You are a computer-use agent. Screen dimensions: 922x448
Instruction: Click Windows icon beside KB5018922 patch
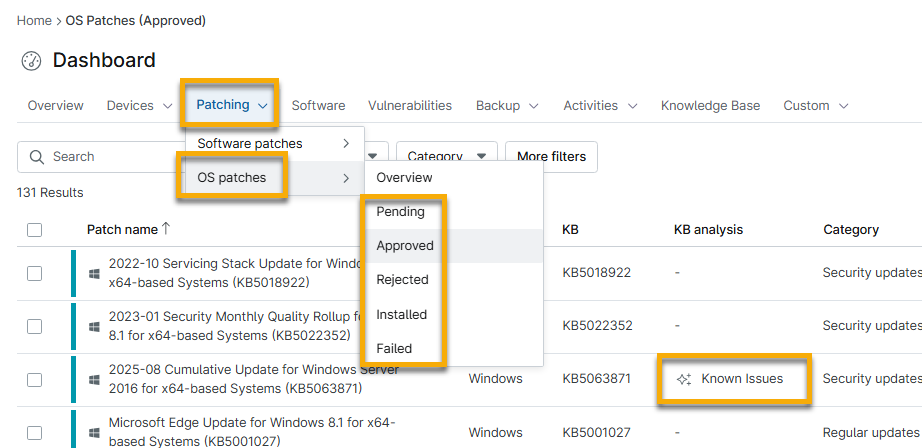point(94,273)
